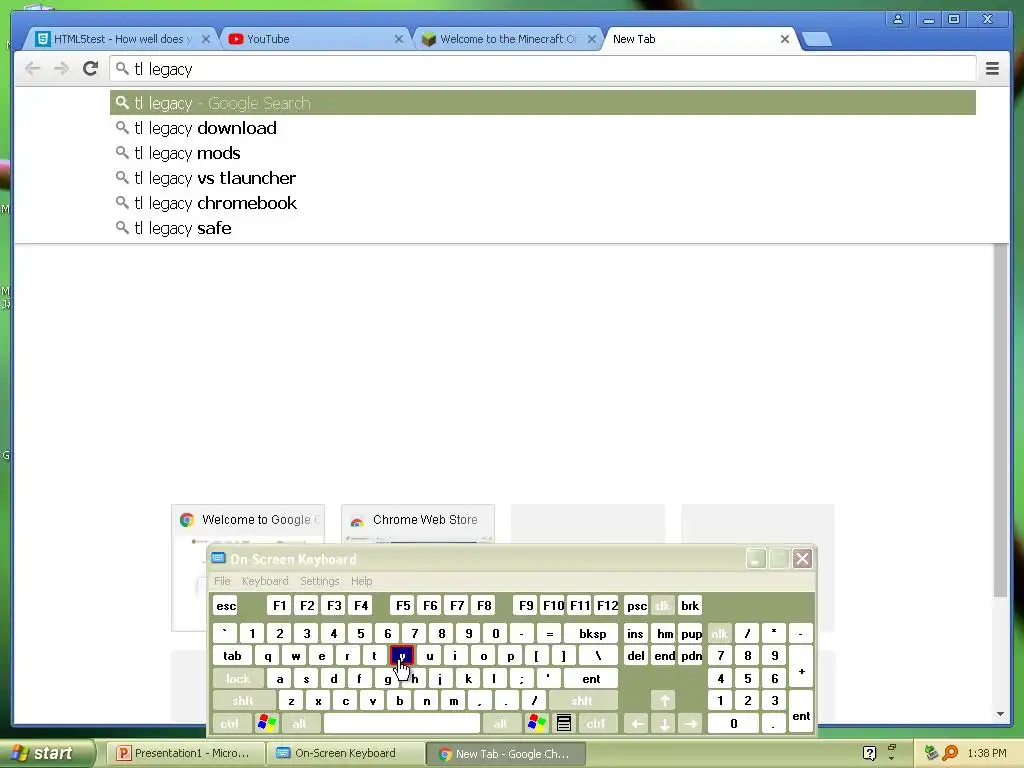Open the Welcome to Google Chrome thumbnail
1024x768 pixels.
click(248, 524)
